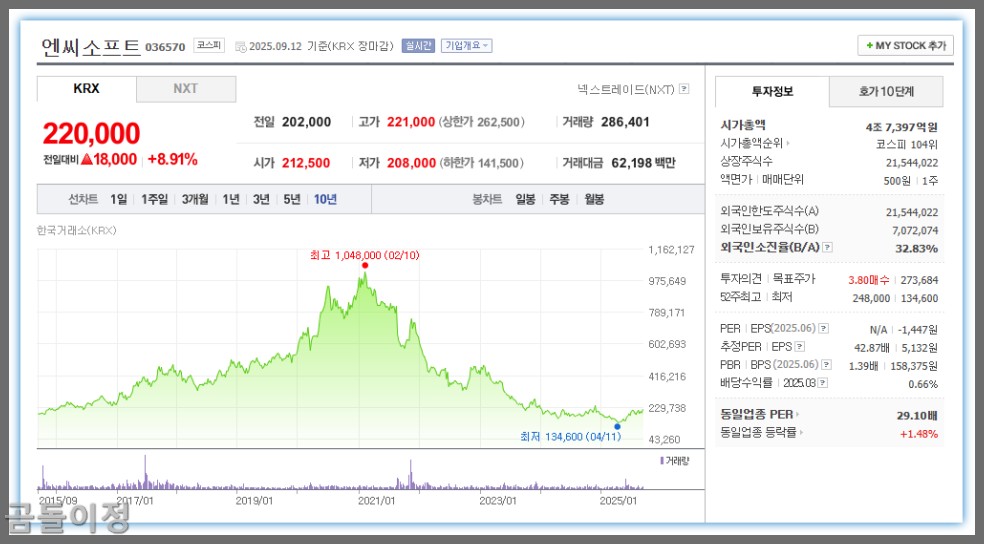Select the 10년 line chart period
Viewport: 984px width, 544px height.
tap(325, 200)
